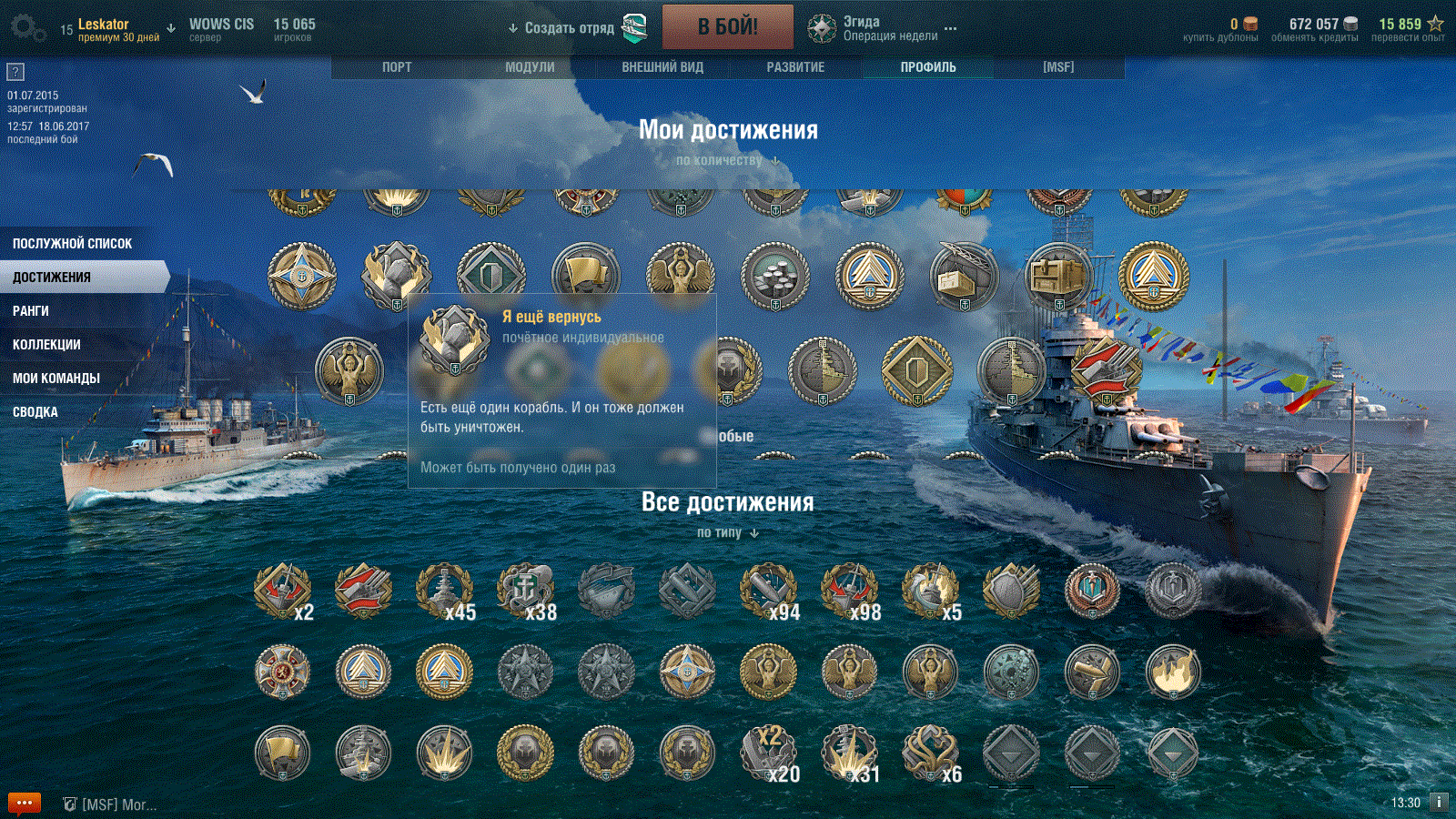Image resolution: width=1456 pixels, height=819 pixels.
Task: Click the chat bubble icon
Action: click(25, 803)
